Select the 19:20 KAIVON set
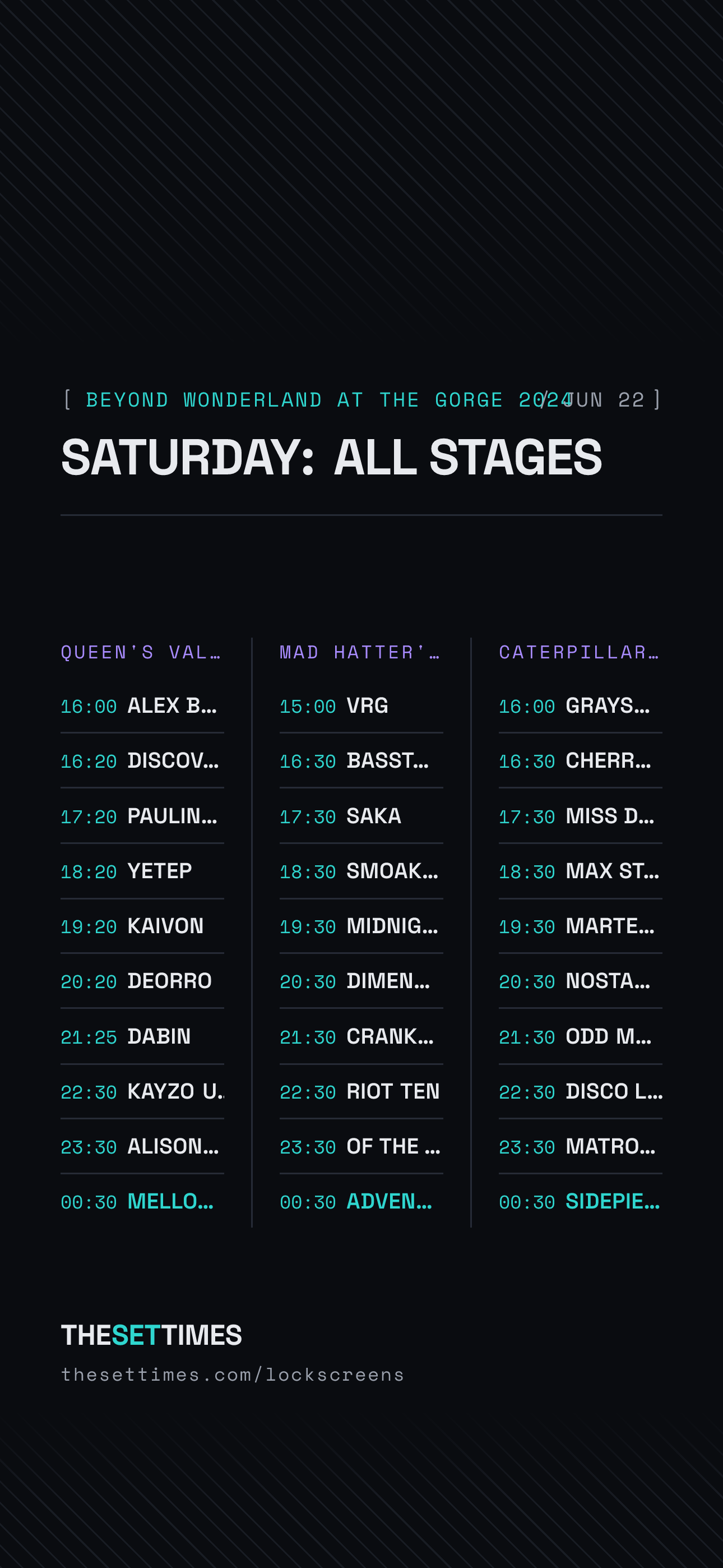The image size is (723, 1568). (142, 926)
